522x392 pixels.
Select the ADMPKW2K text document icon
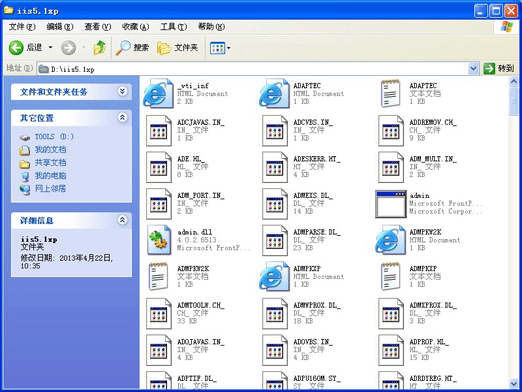[159, 276]
